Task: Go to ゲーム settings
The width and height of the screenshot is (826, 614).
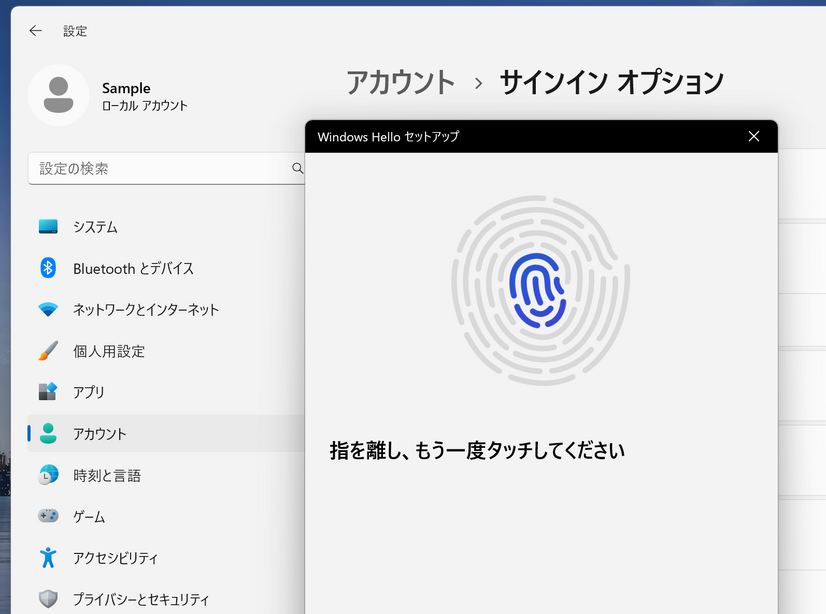Action: (166, 516)
